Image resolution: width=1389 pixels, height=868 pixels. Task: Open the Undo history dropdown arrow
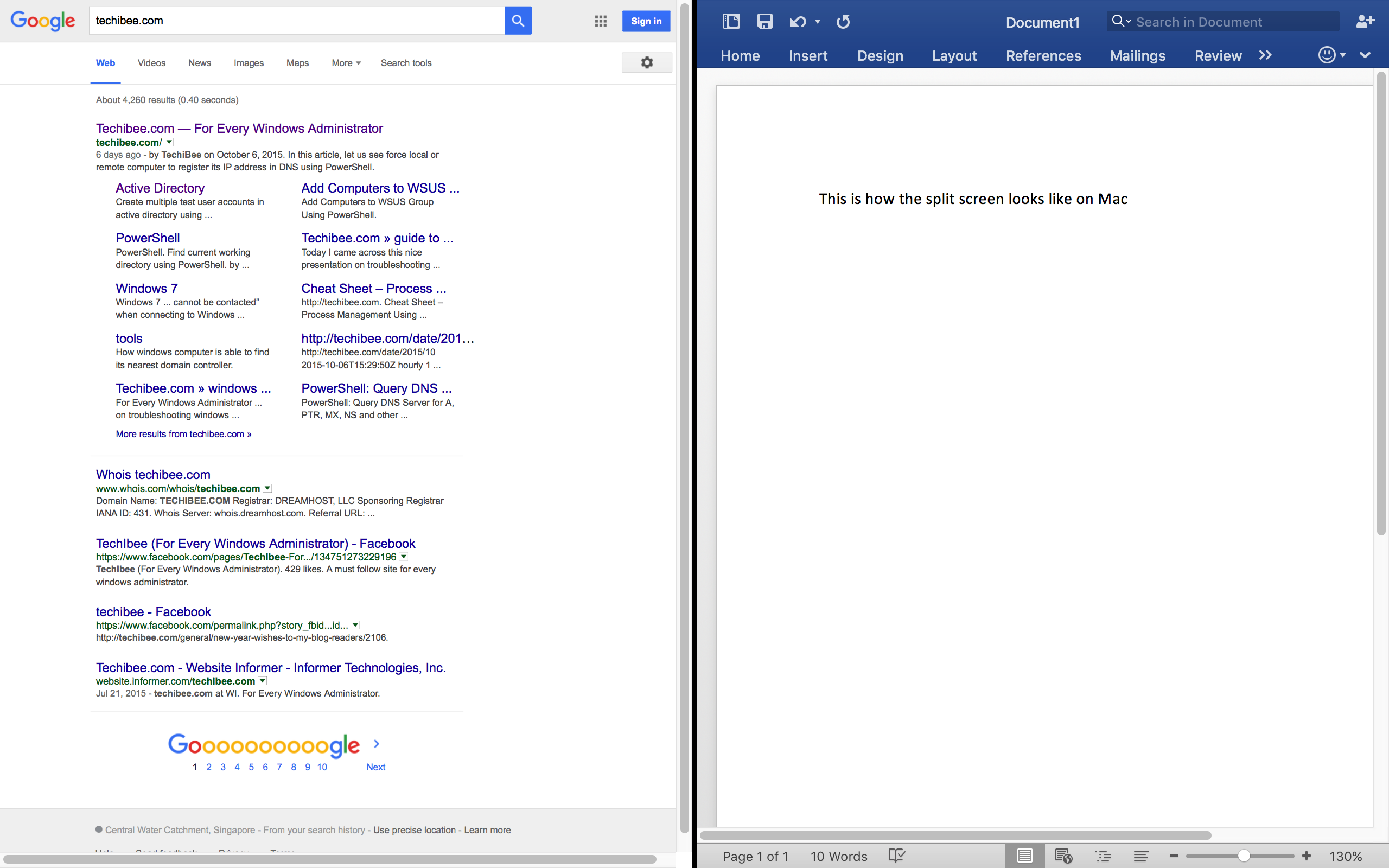click(x=817, y=22)
